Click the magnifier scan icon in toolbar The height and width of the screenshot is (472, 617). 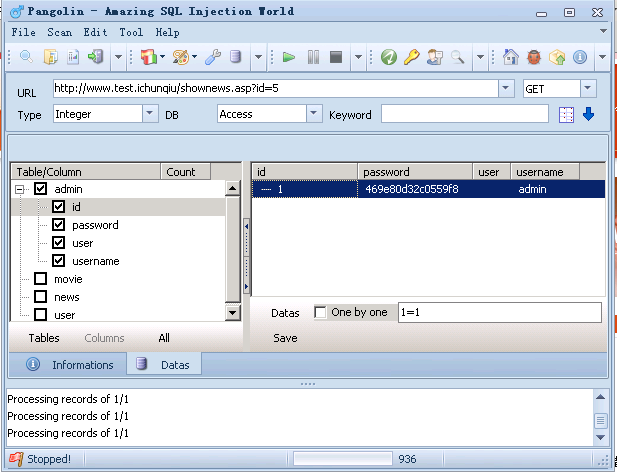pyautogui.click(x=26, y=57)
